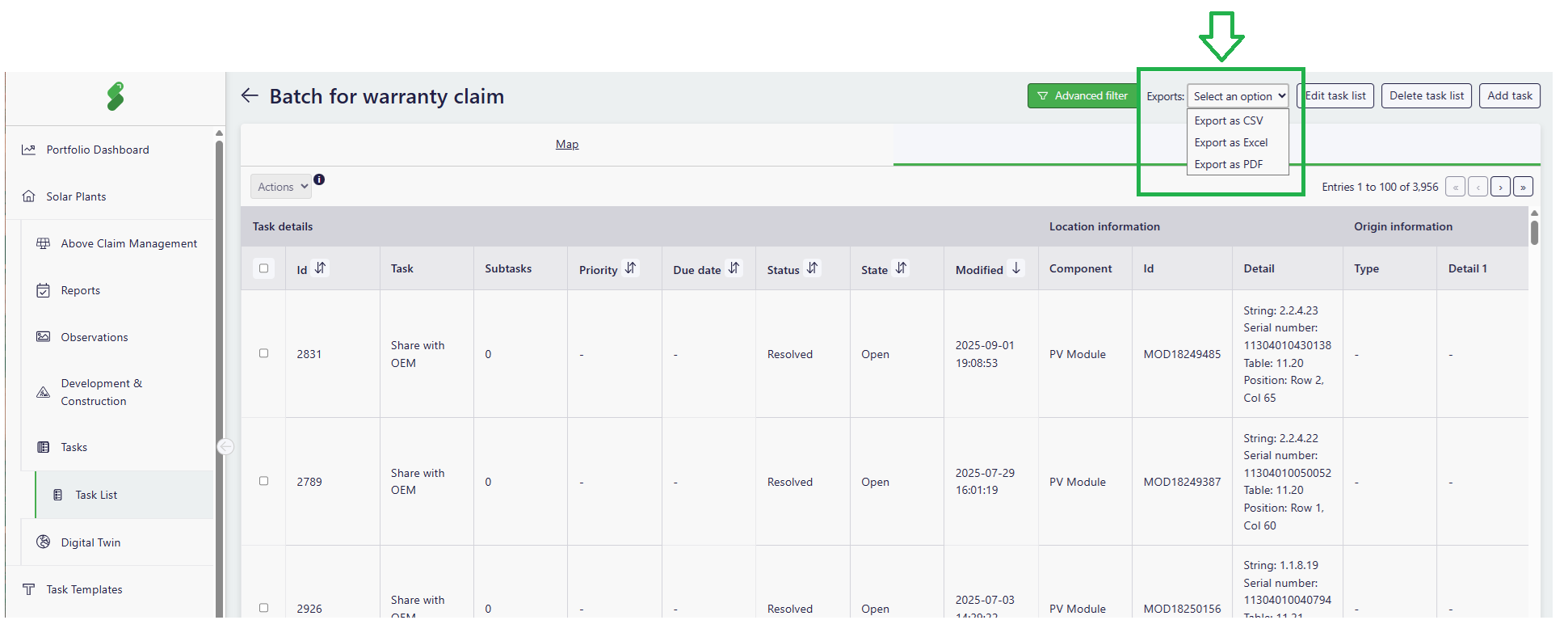Image resolution: width=1568 pixels, height=637 pixels.
Task: Collapse sidebar with the circular arrow handle
Action: point(225,446)
